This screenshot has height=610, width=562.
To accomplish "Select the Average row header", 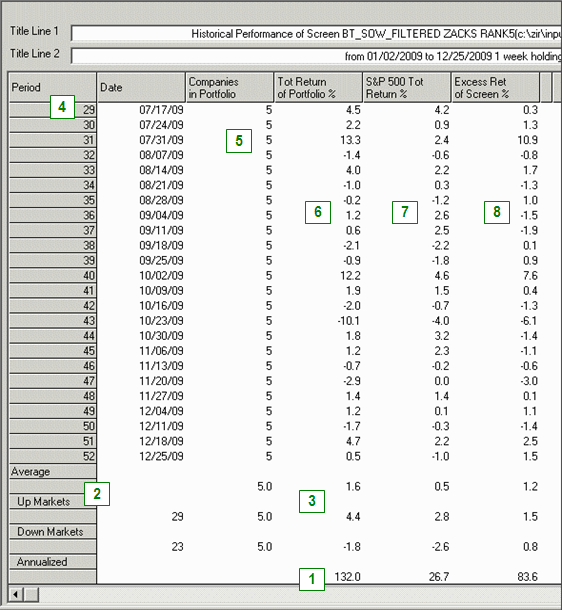I will coord(53,472).
